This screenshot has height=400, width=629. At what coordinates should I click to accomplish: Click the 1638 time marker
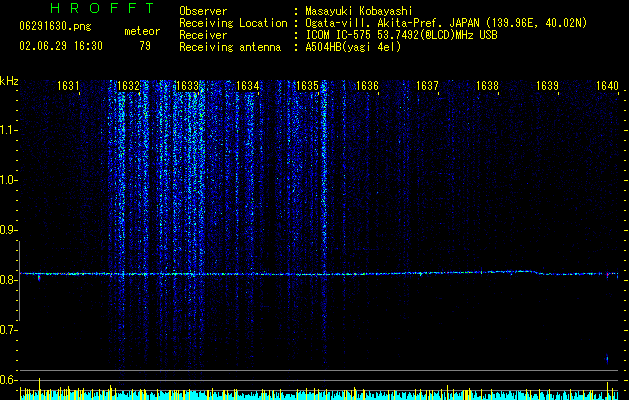click(487, 86)
